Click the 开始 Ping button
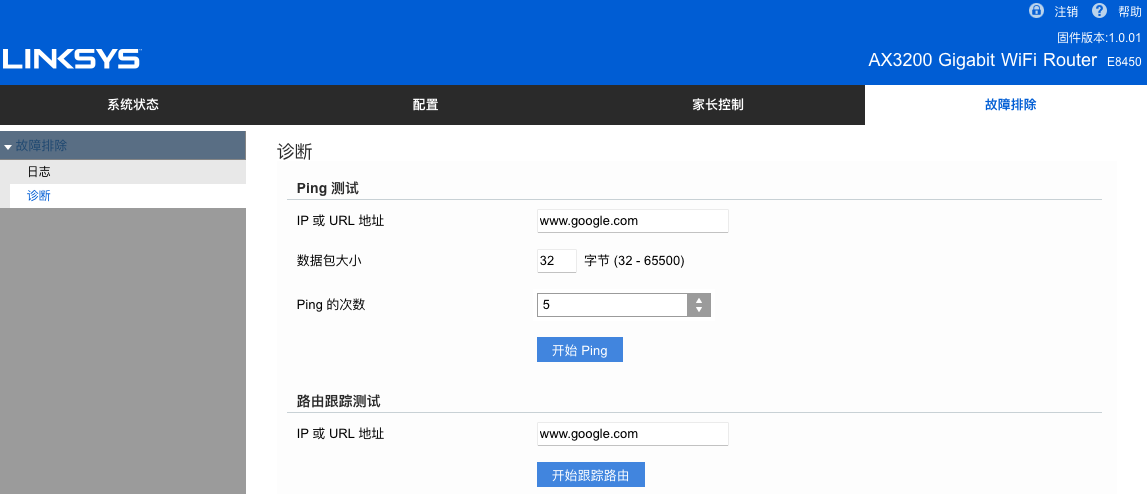Viewport: 1147px width, 494px height. click(580, 350)
